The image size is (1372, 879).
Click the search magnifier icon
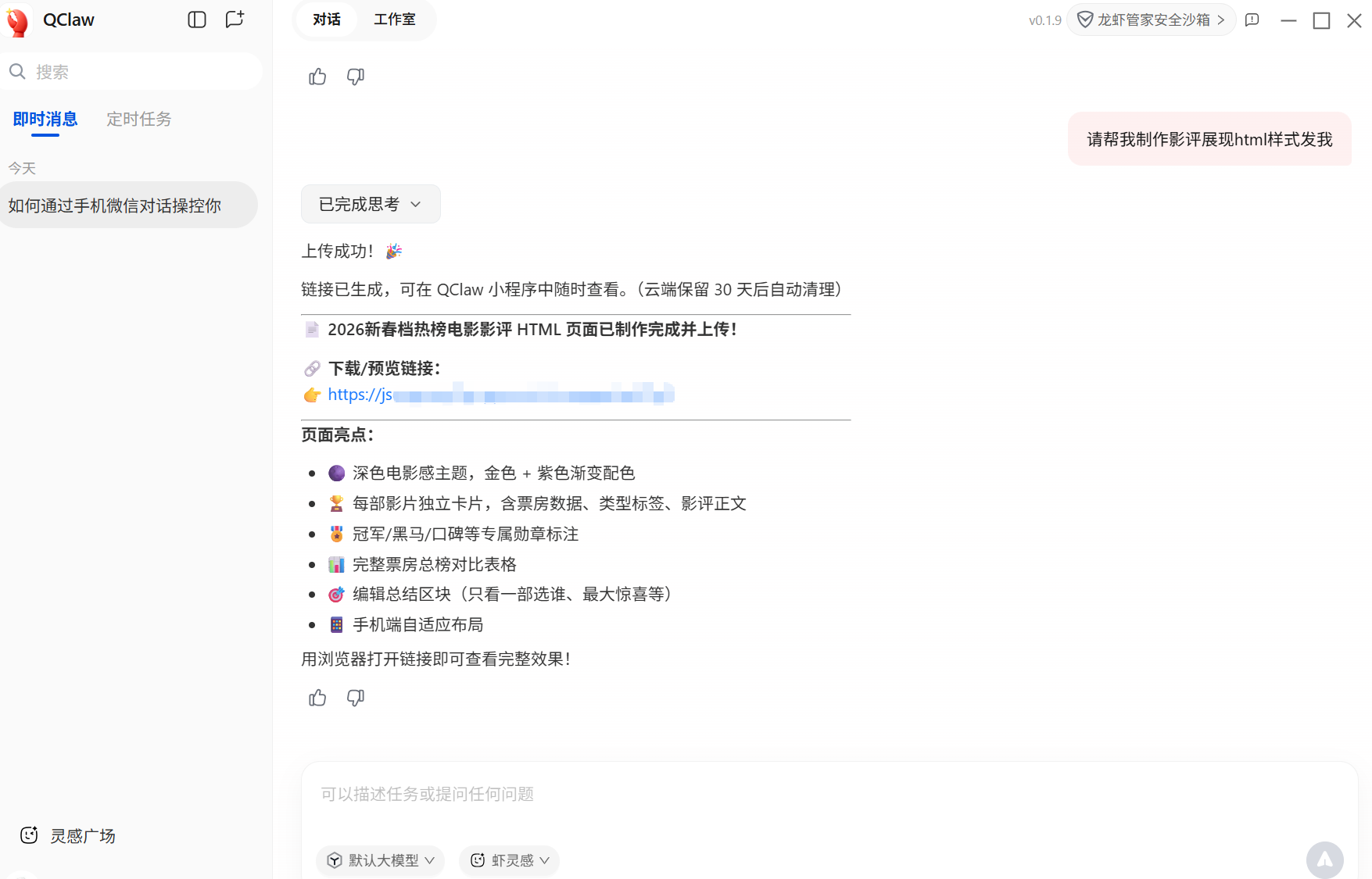[x=17, y=72]
